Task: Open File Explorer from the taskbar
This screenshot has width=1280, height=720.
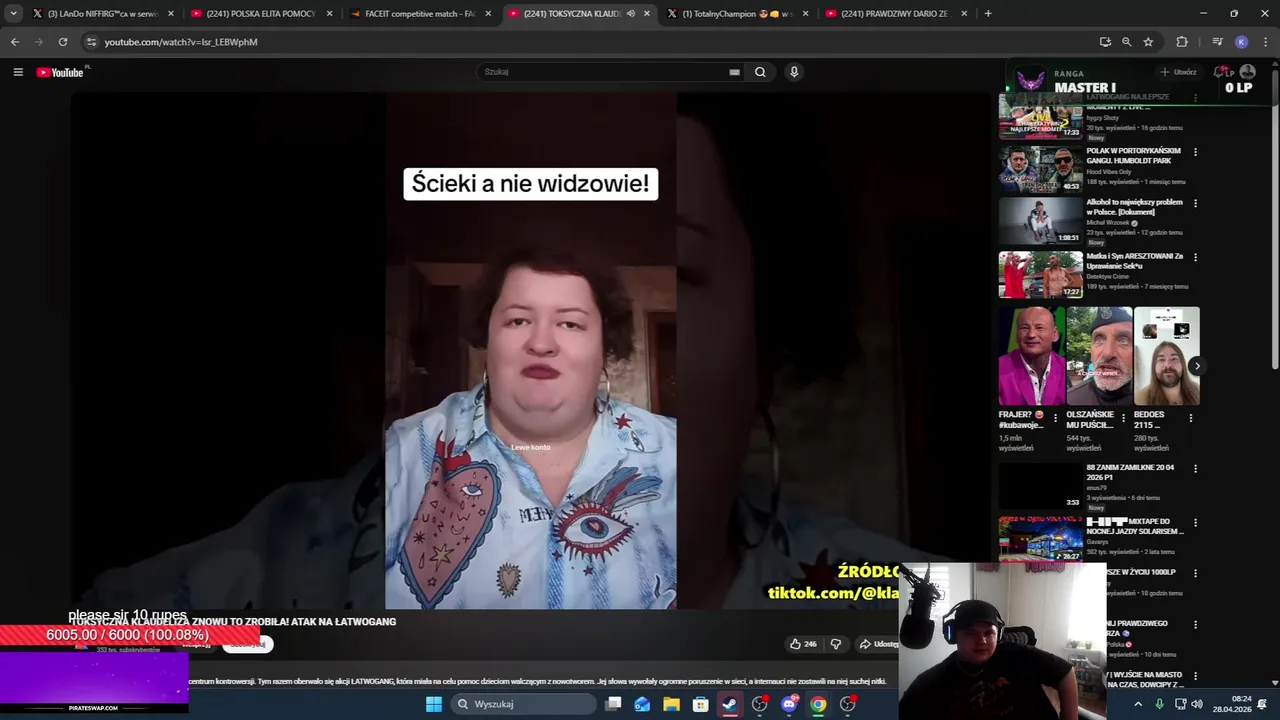Action: click(671, 704)
